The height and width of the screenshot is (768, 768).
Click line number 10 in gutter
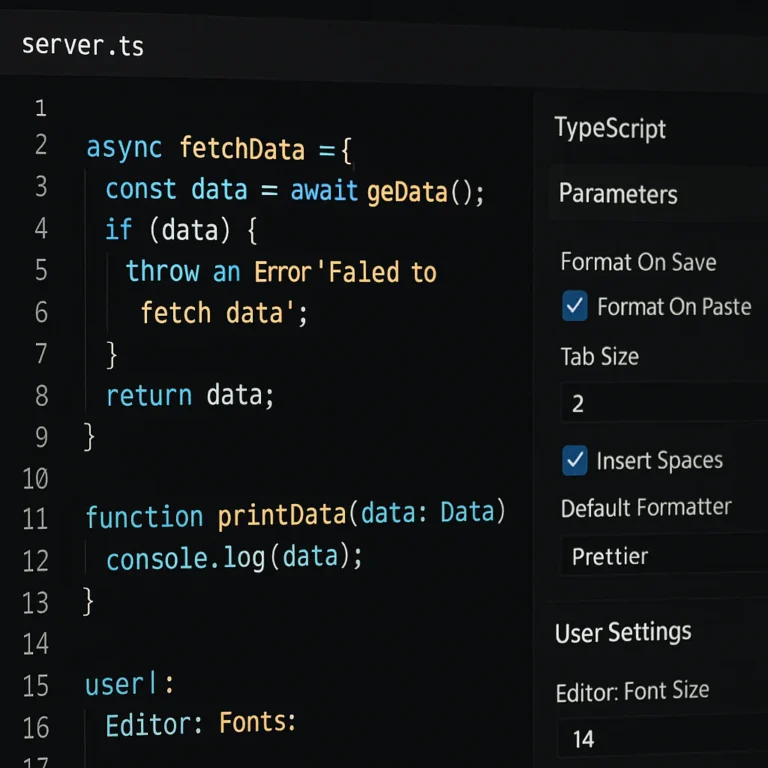(x=35, y=479)
